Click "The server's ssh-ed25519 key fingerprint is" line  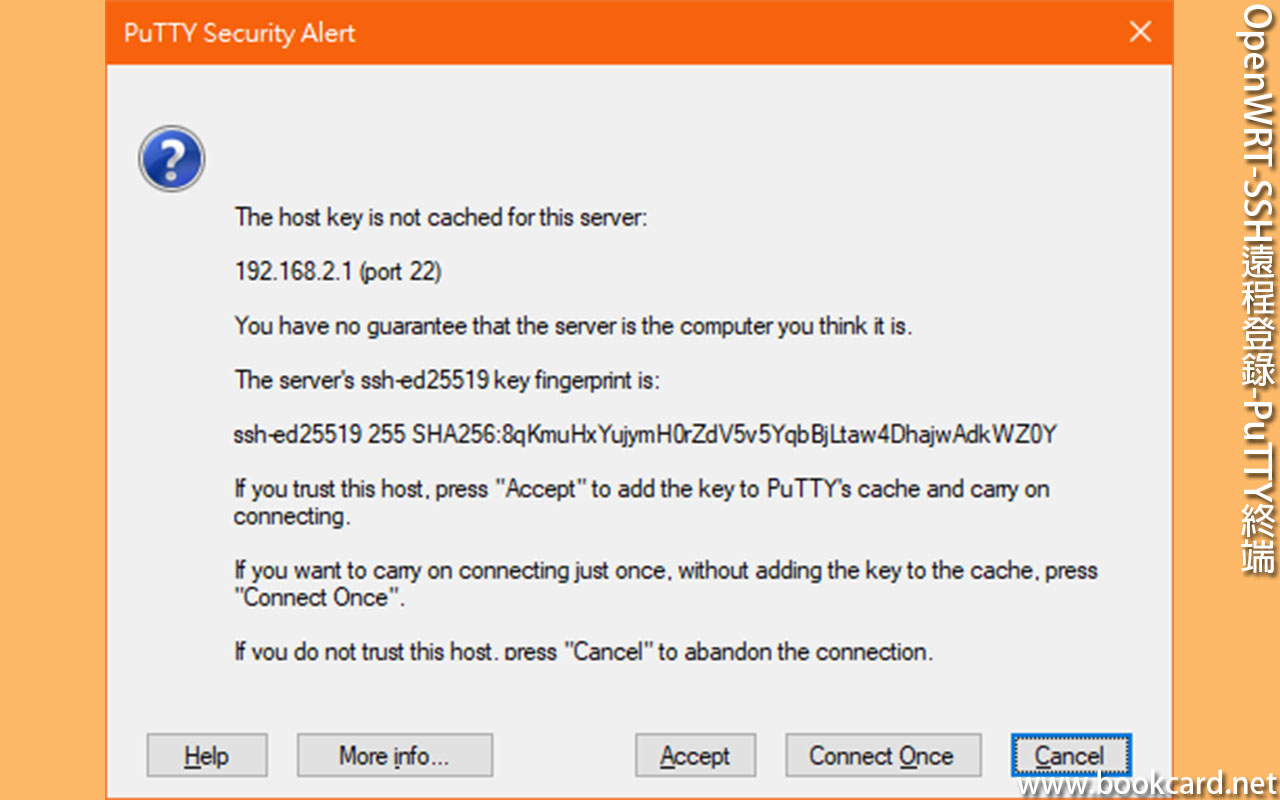(x=447, y=380)
